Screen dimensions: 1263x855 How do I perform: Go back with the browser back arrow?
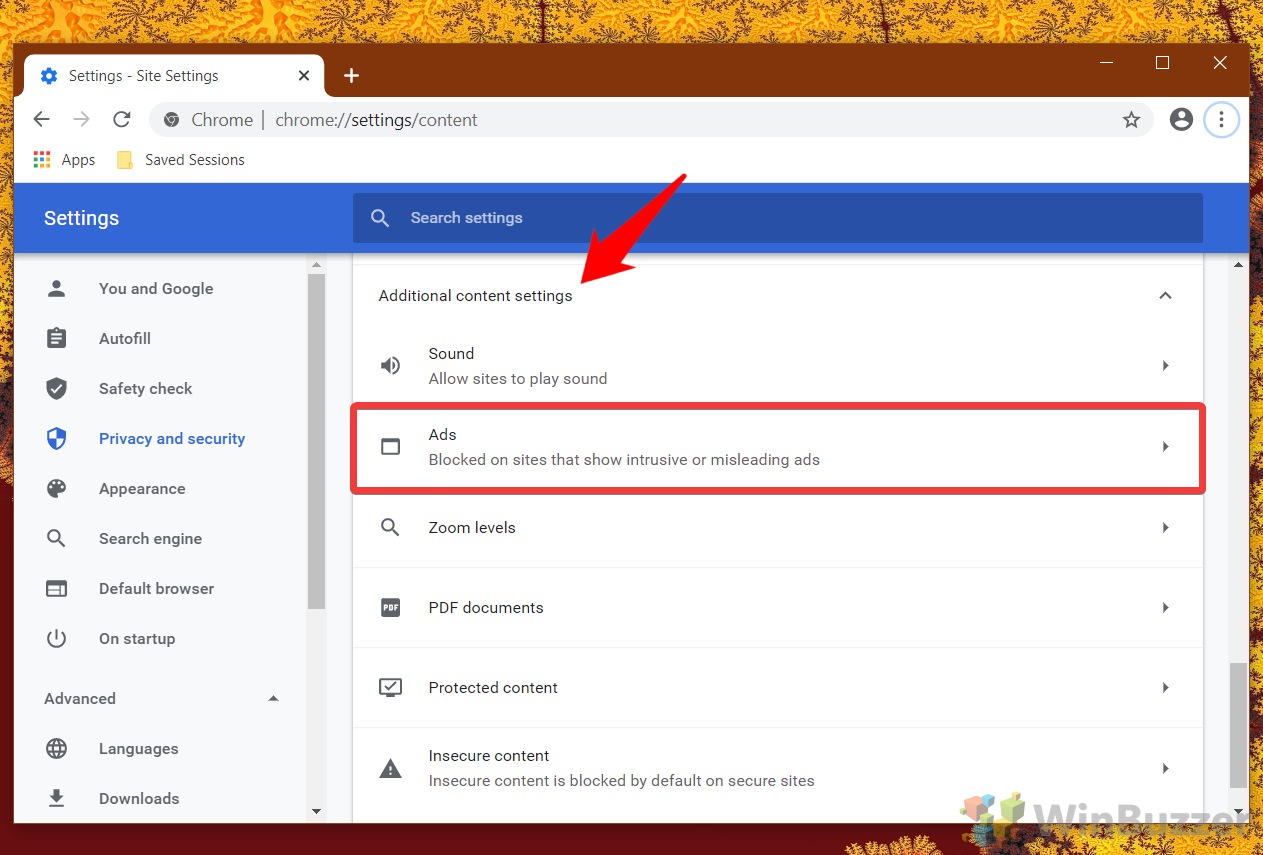[41, 120]
